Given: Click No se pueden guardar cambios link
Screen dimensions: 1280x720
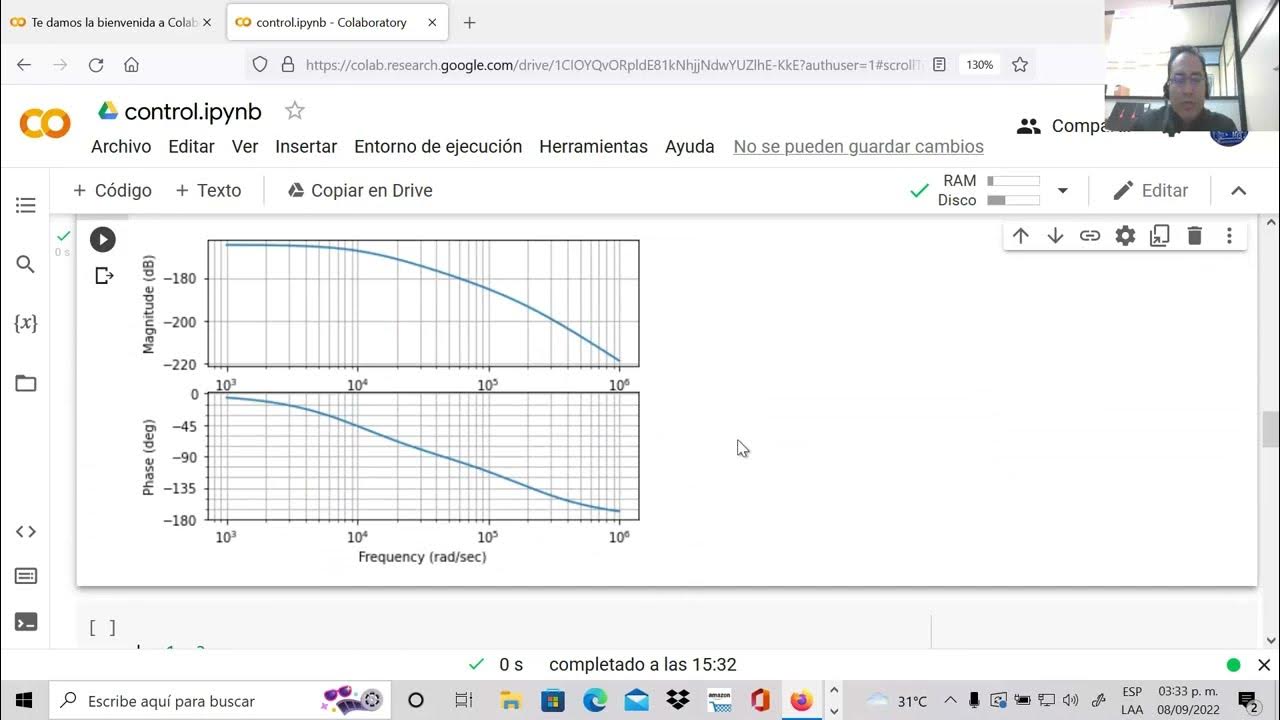Looking at the screenshot, I should [858, 146].
